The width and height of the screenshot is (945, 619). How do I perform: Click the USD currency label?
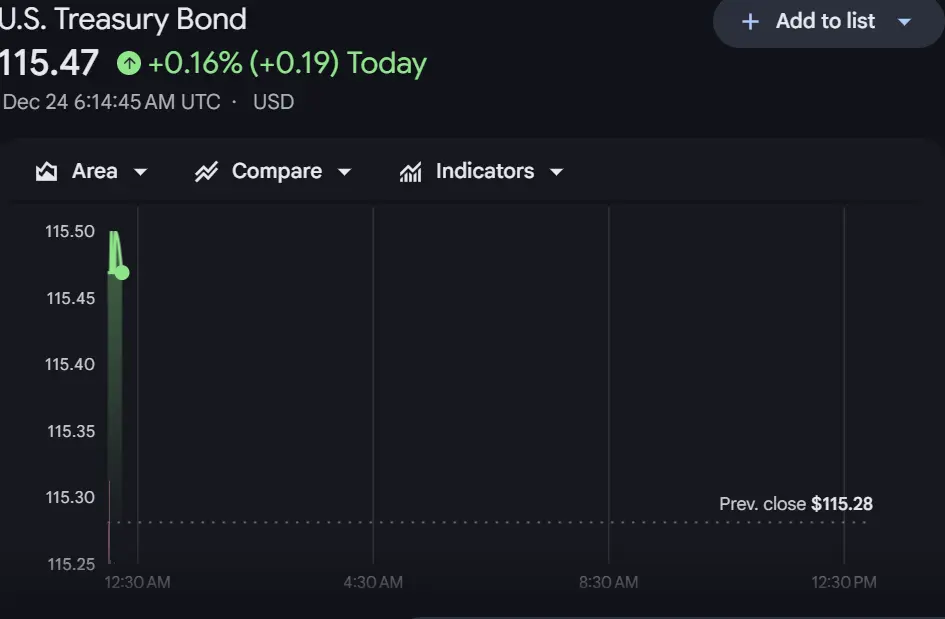(x=273, y=101)
